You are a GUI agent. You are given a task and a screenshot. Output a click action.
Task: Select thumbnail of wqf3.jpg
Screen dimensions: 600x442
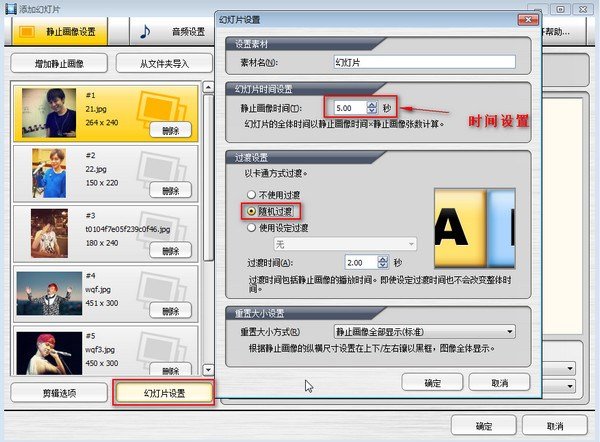(49, 353)
